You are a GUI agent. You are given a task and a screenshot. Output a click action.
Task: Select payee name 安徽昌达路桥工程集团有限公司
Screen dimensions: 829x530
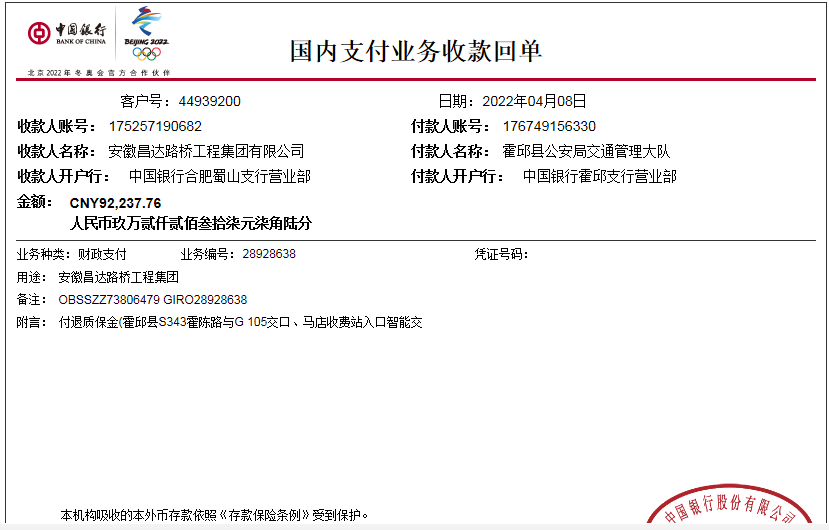coord(206,151)
